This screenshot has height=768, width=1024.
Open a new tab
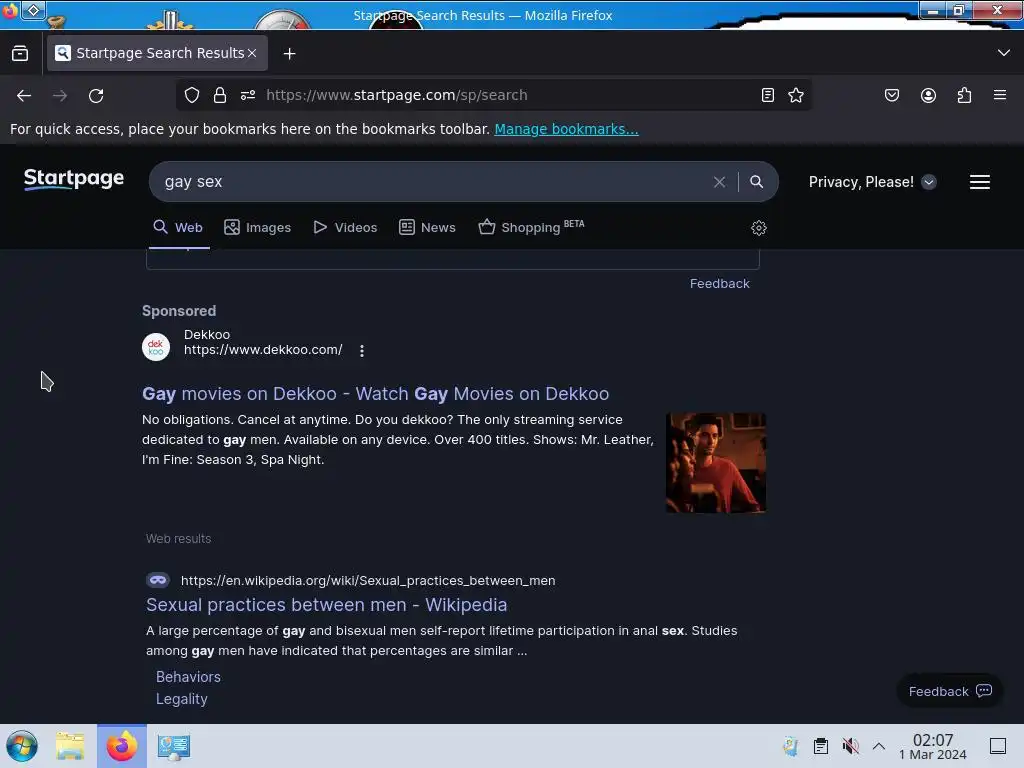(x=289, y=54)
